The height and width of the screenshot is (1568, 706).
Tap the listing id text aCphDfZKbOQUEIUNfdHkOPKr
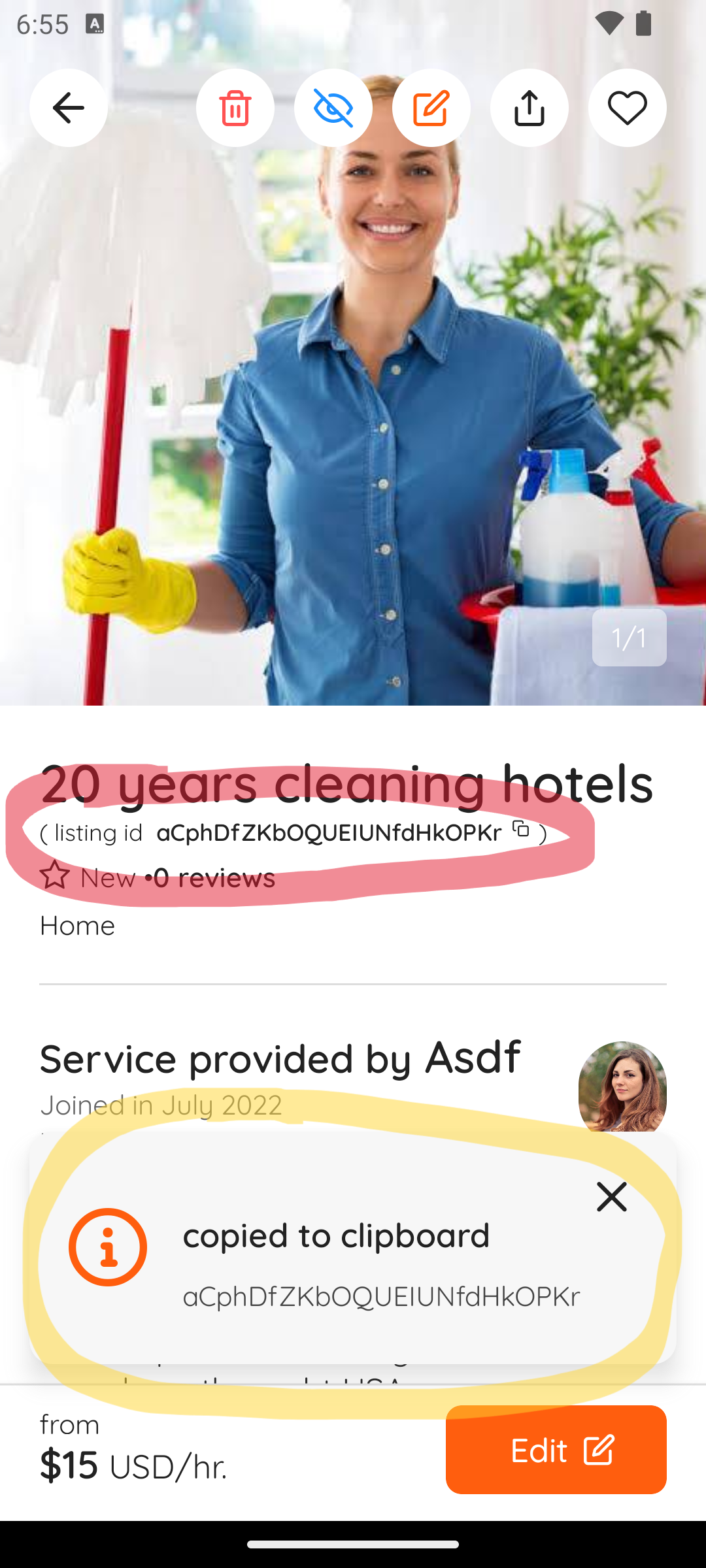pos(329,832)
